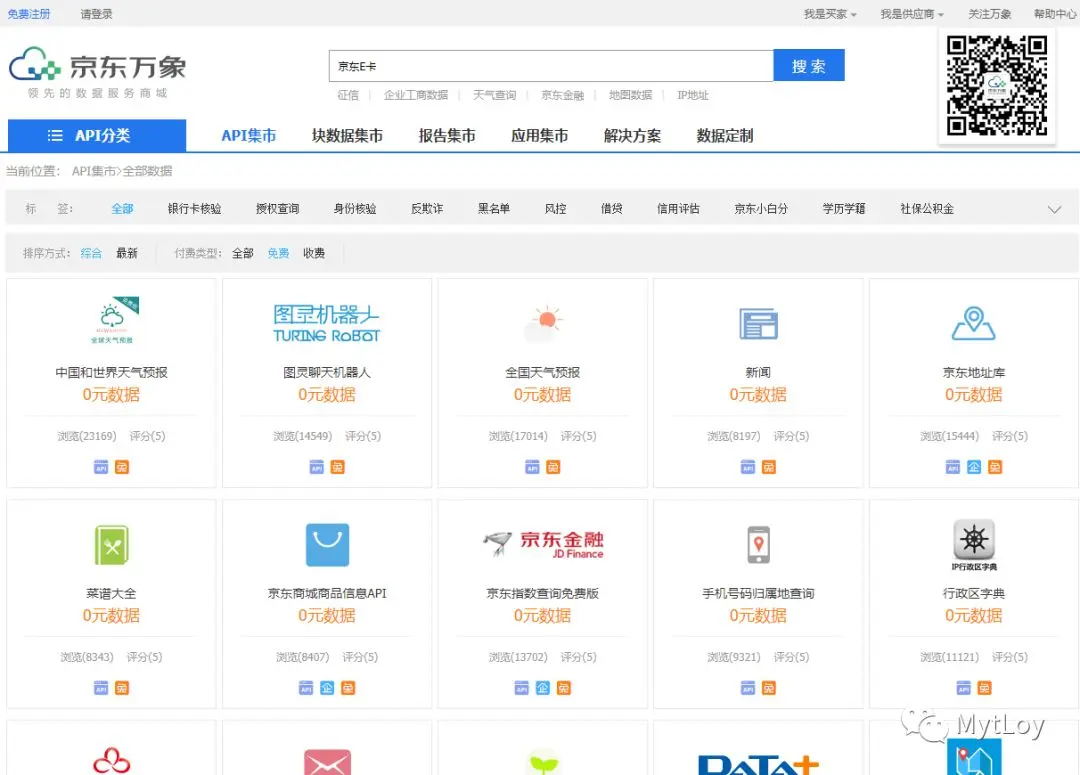This screenshot has width=1080, height=775.
Task: Click orange 免 badge under 京东指数查询免费版
Action: [564, 688]
